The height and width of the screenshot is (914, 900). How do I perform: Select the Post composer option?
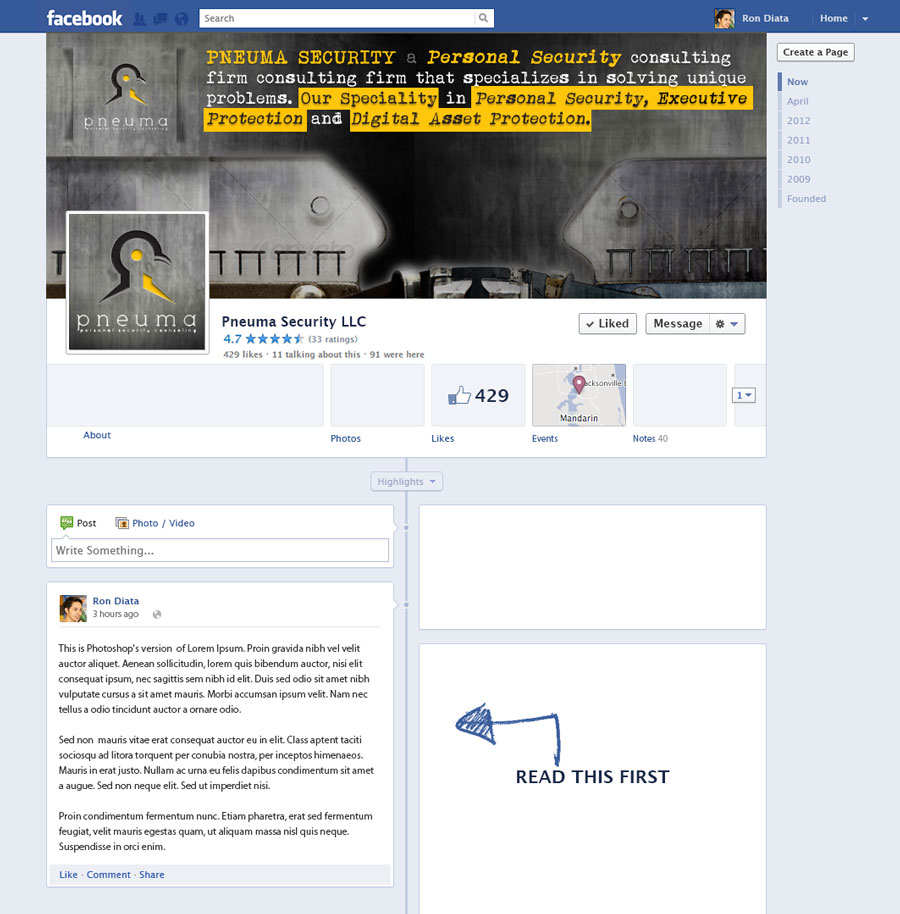78,523
